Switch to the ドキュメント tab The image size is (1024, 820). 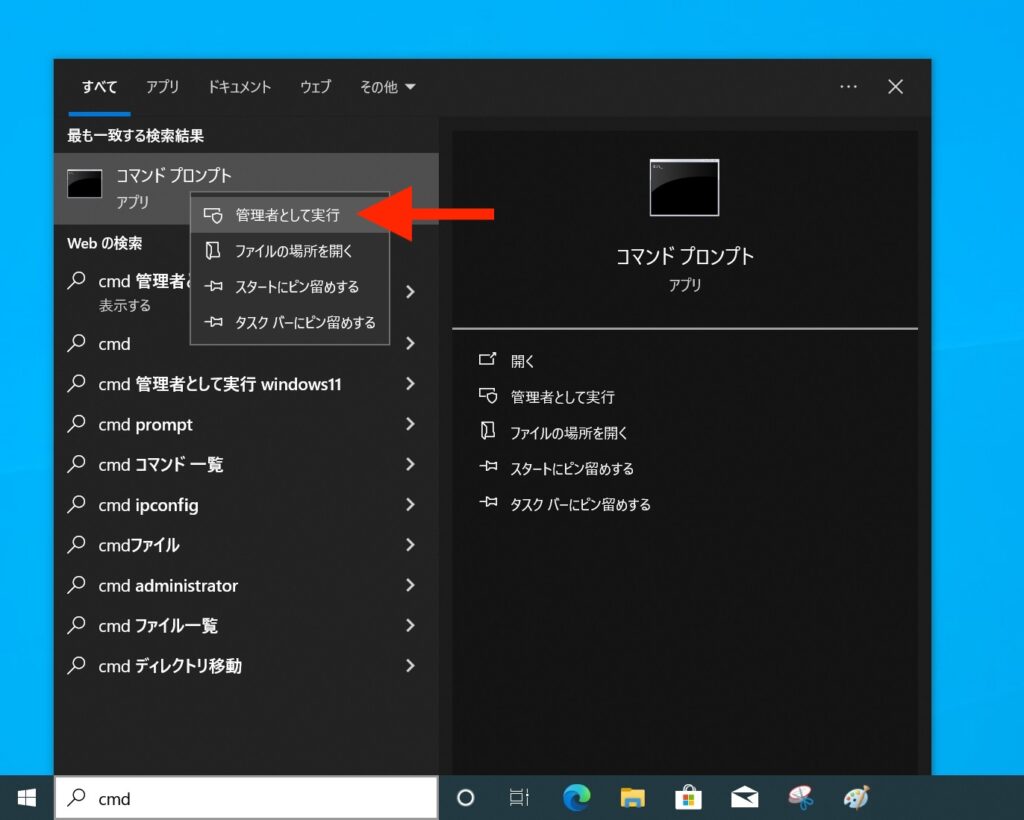point(239,87)
